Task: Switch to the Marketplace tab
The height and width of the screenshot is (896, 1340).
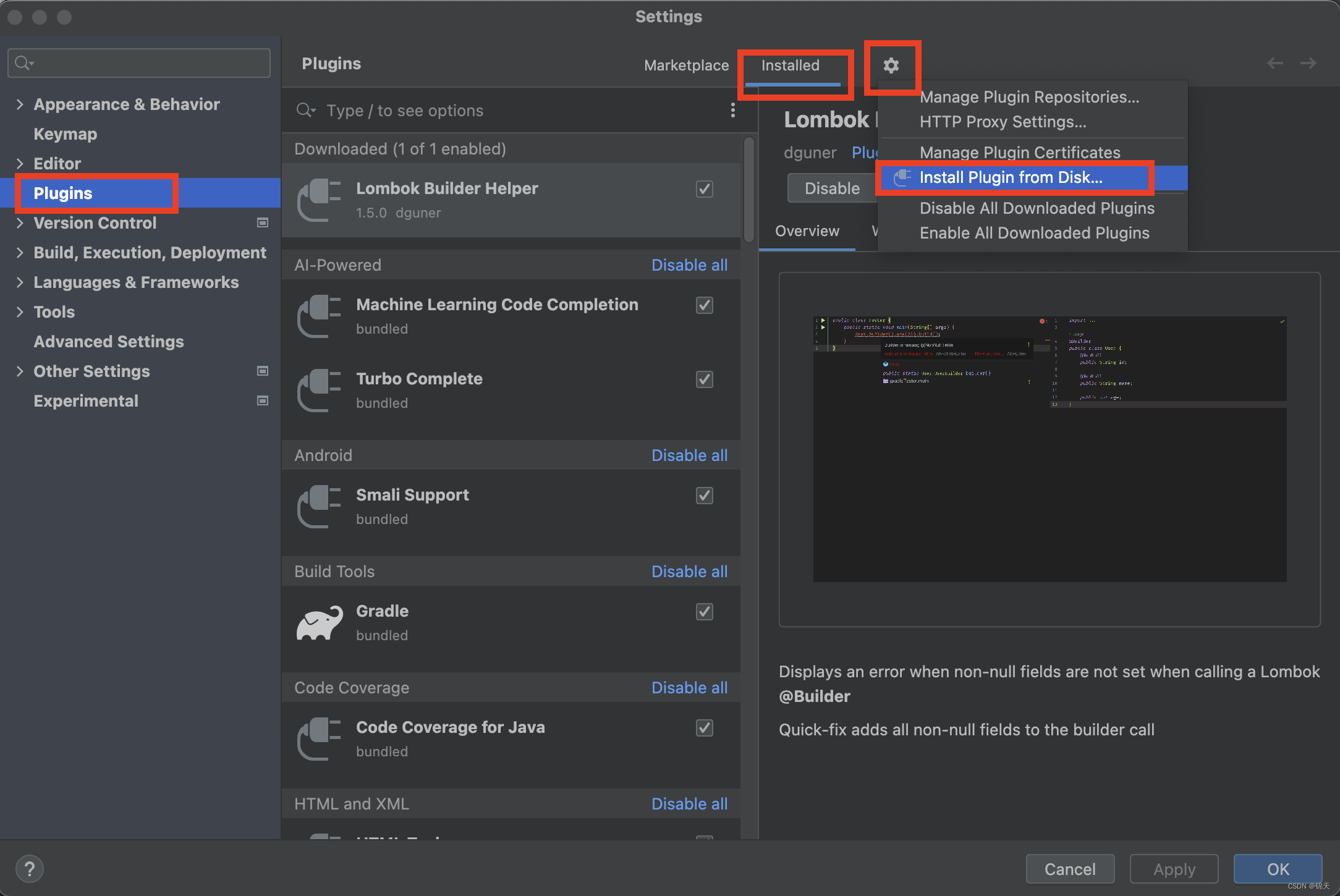Action: point(686,66)
